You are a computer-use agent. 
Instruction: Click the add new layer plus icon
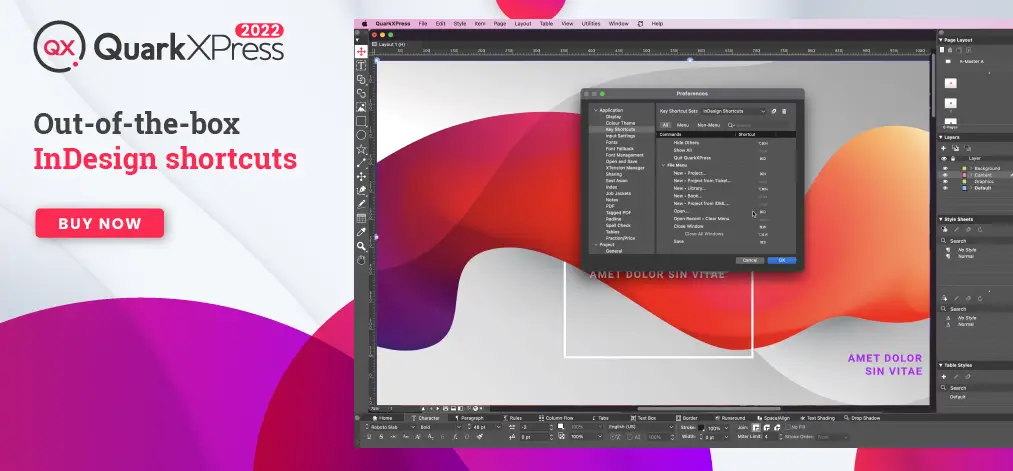point(943,148)
